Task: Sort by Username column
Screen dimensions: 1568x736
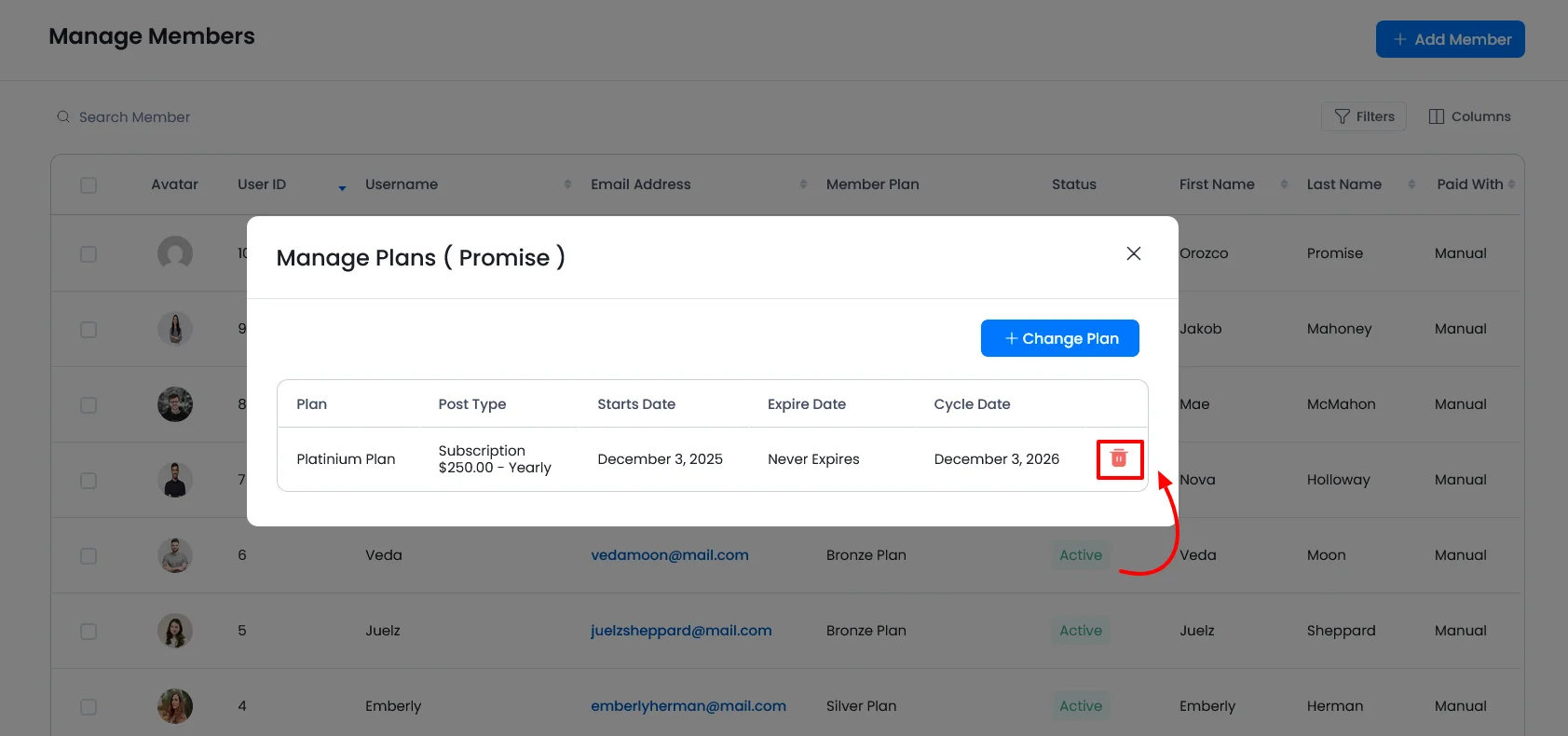Action: [x=567, y=184]
